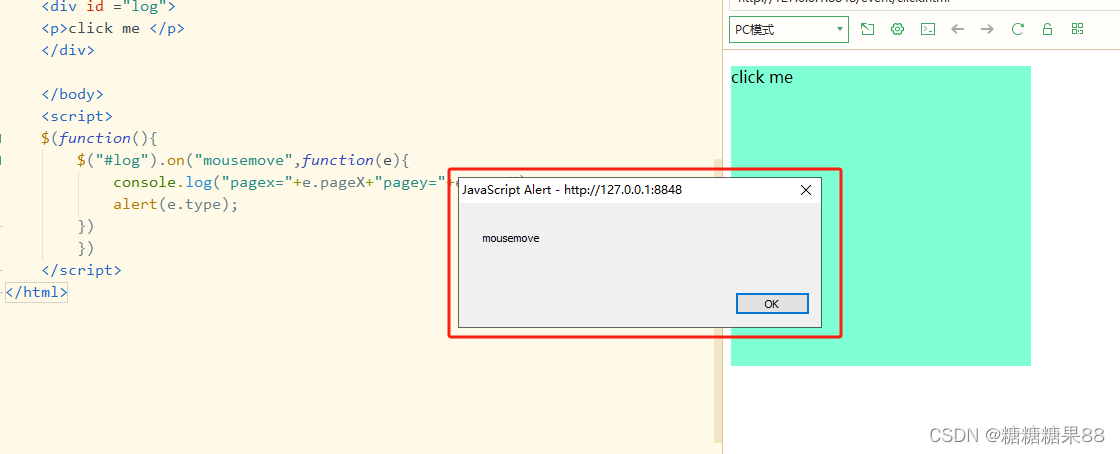Viewport: 1120px width, 454px height.
Task: Go forward with the right arrow
Action: point(987,29)
